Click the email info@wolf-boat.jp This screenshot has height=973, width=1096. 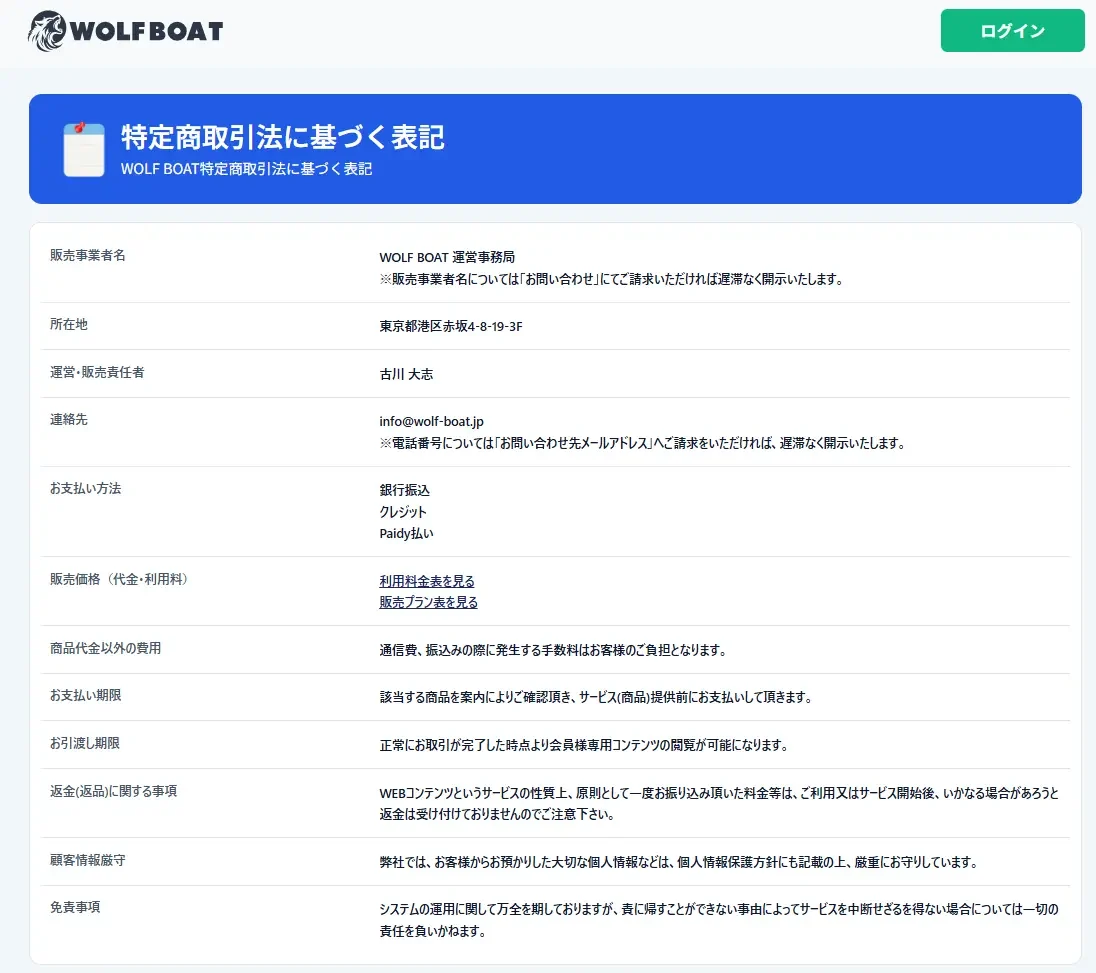[431, 421]
